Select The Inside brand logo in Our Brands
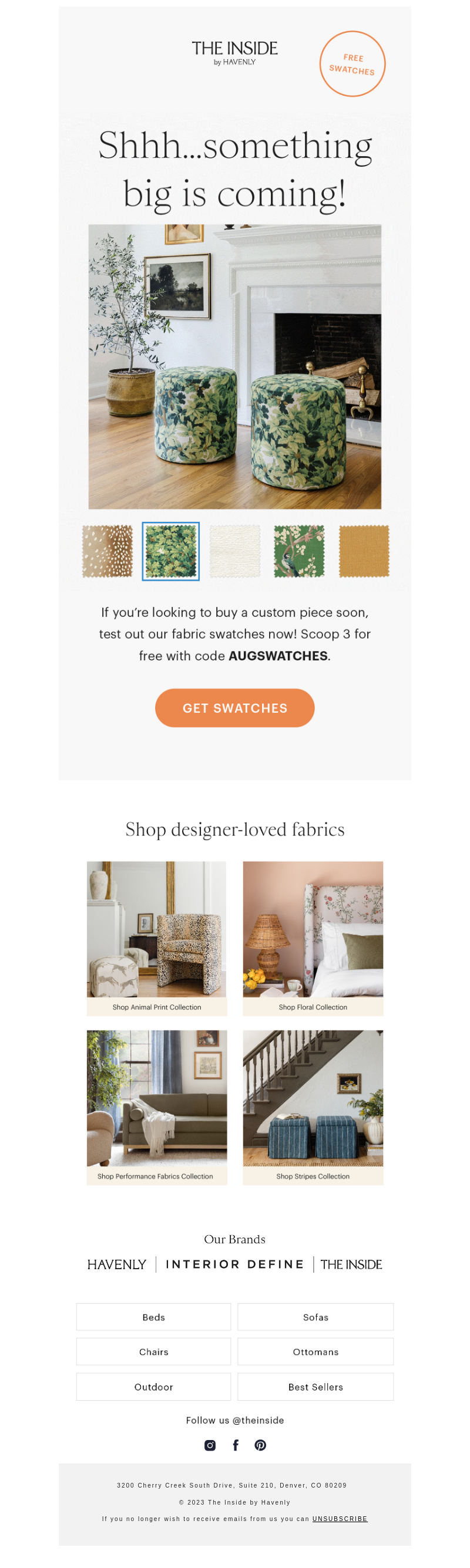470x1568 pixels. click(351, 1265)
